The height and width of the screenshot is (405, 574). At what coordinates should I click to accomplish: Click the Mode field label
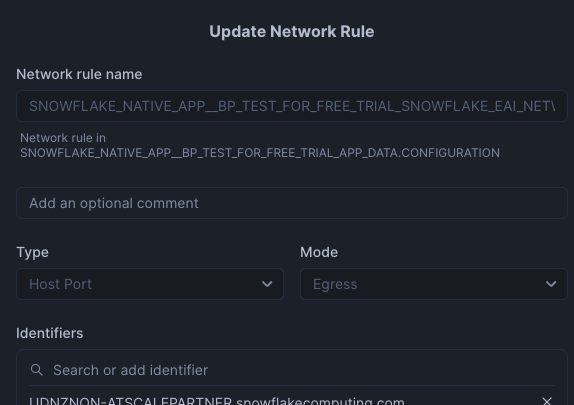(319, 252)
